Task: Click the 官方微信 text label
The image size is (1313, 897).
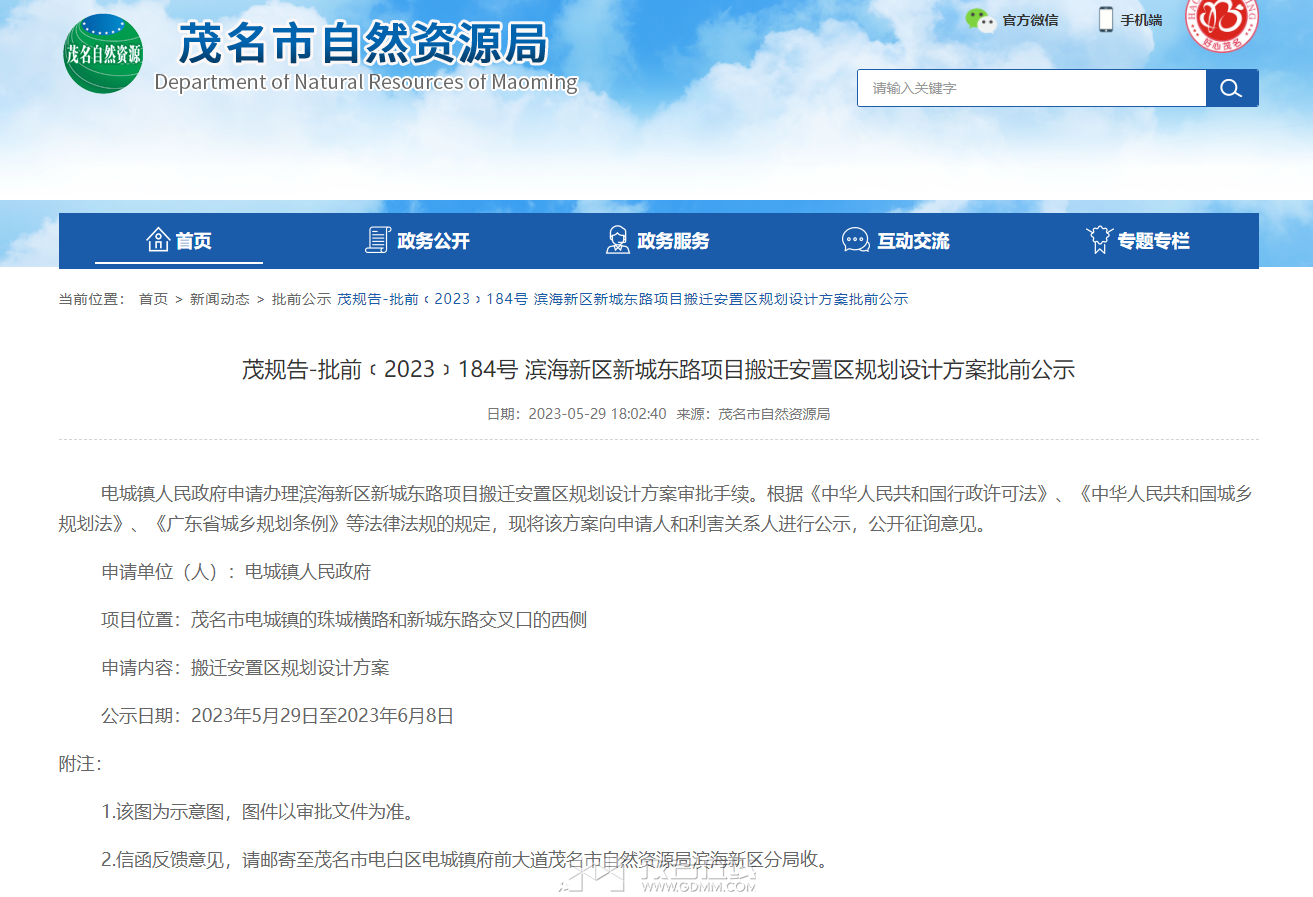Action: pos(1030,20)
